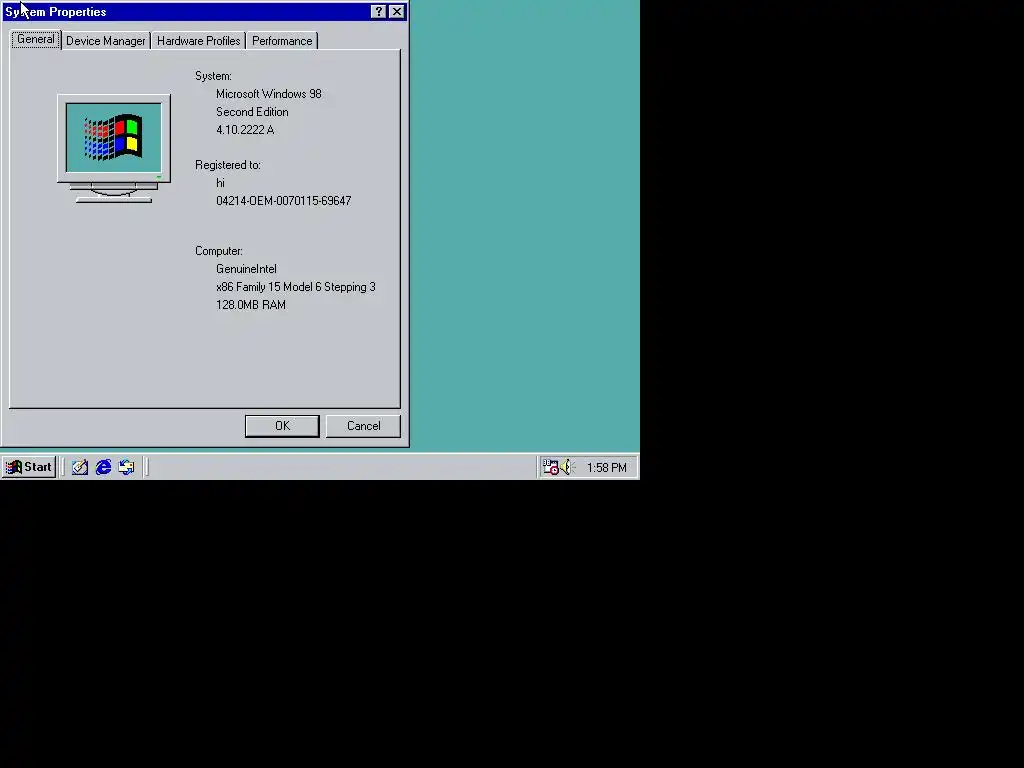Click the GenuineIntel text
This screenshot has width=1024, height=768.
click(246, 269)
